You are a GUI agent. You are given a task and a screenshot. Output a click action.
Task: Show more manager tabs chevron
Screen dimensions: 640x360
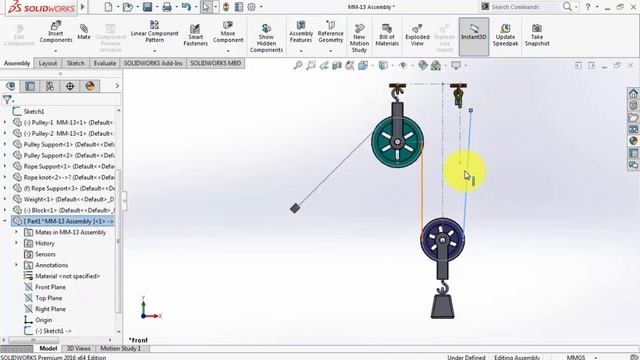coord(117,86)
